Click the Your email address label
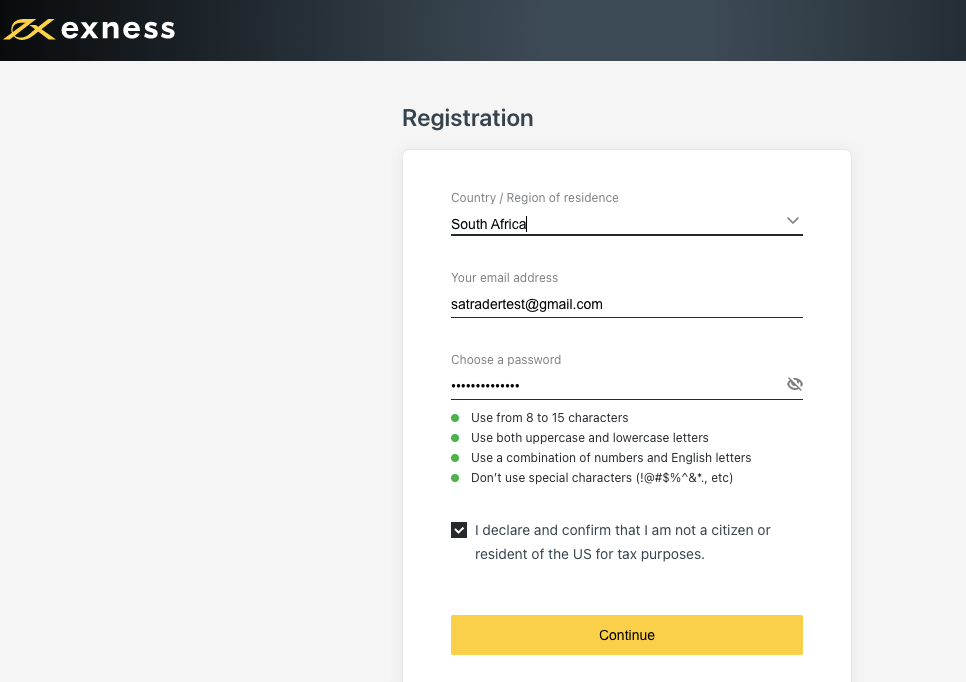This screenshot has width=966, height=682. 505,278
